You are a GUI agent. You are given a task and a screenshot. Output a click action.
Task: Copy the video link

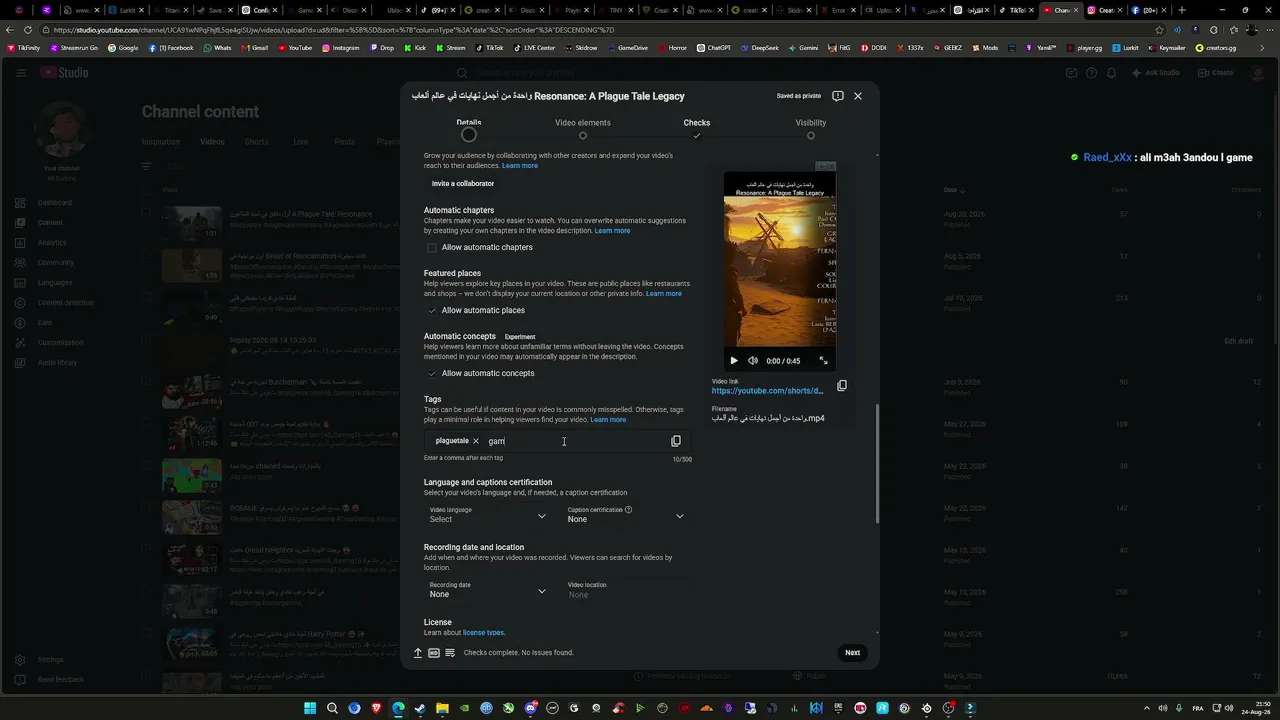point(842,386)
